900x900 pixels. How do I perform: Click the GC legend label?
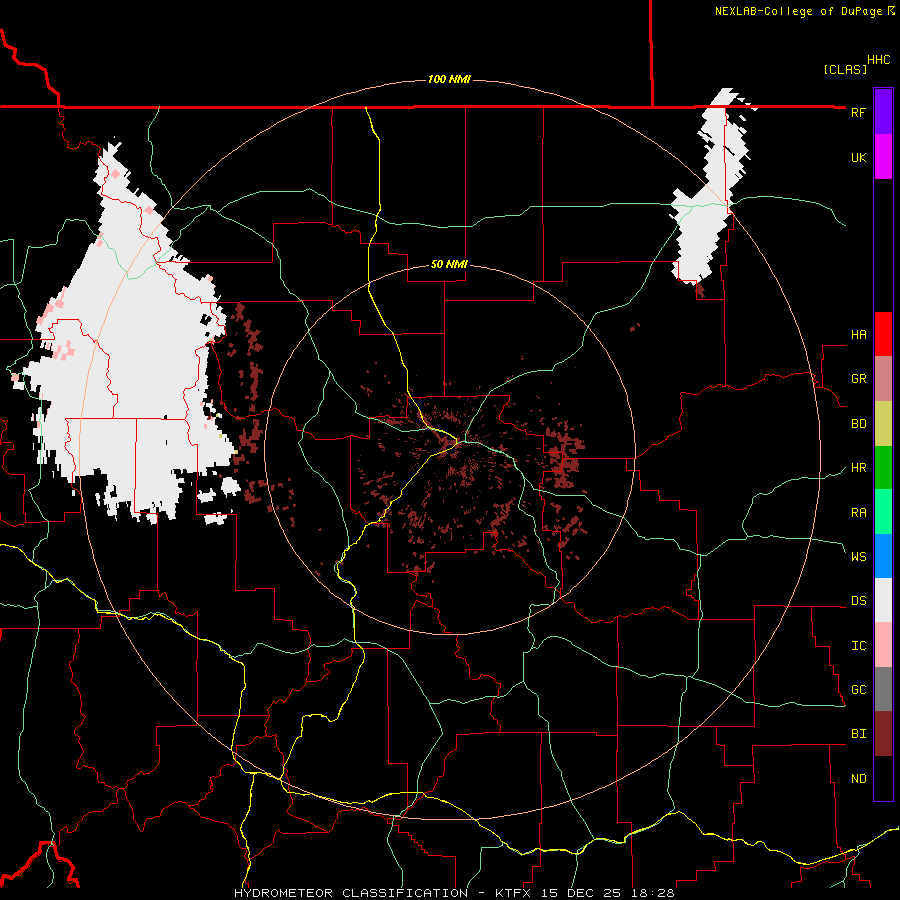[x=858, y=690]
